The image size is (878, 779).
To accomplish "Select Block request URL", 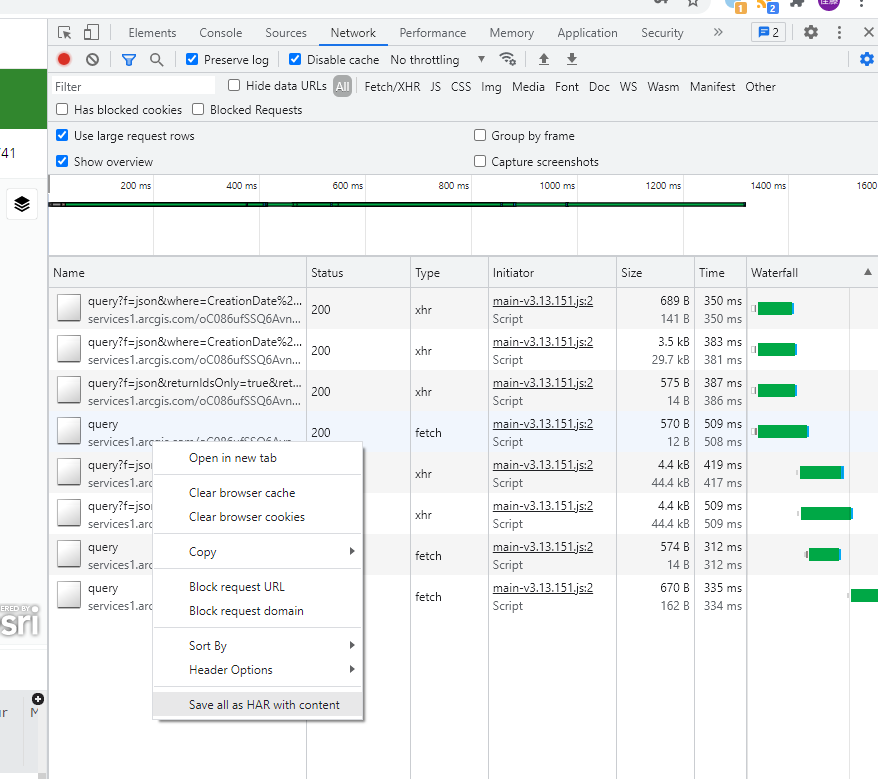I will point(258,587).
